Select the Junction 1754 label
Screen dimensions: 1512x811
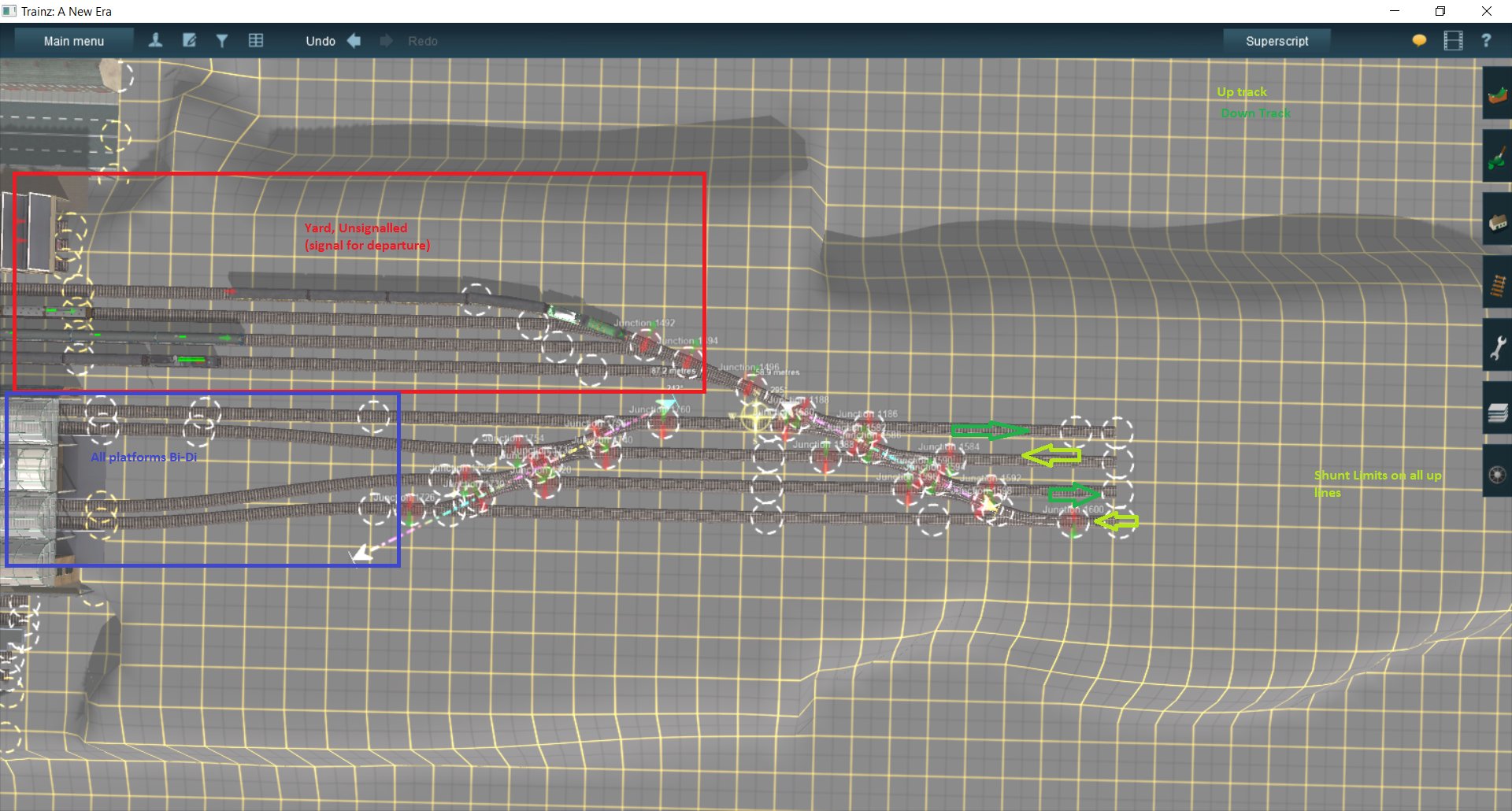point(513,438)
